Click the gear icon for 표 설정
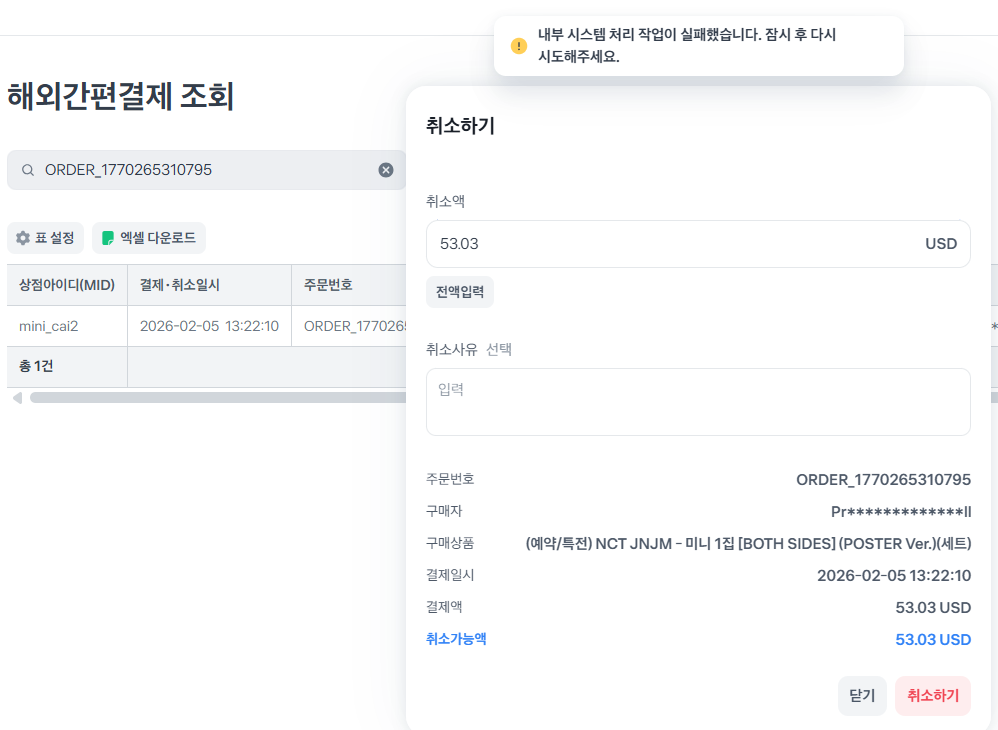 (x=23, y=238)
